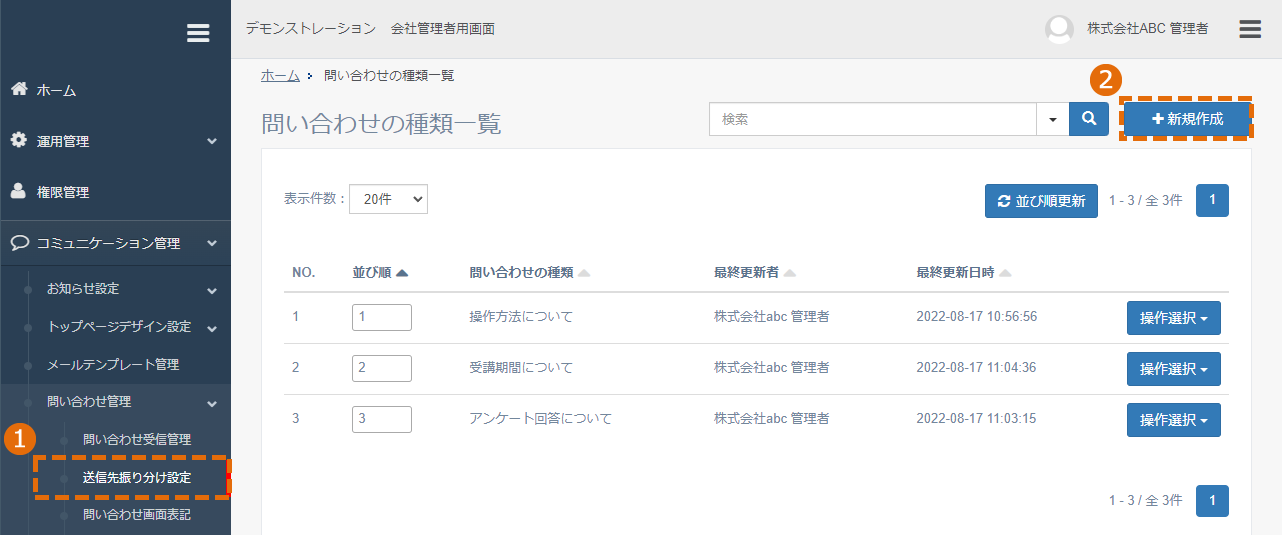This screenshot has height=535, width=1282.
Task: Click the bottom pagination page 1 button
Action: pyautogui.click(x=1212, y=501)
